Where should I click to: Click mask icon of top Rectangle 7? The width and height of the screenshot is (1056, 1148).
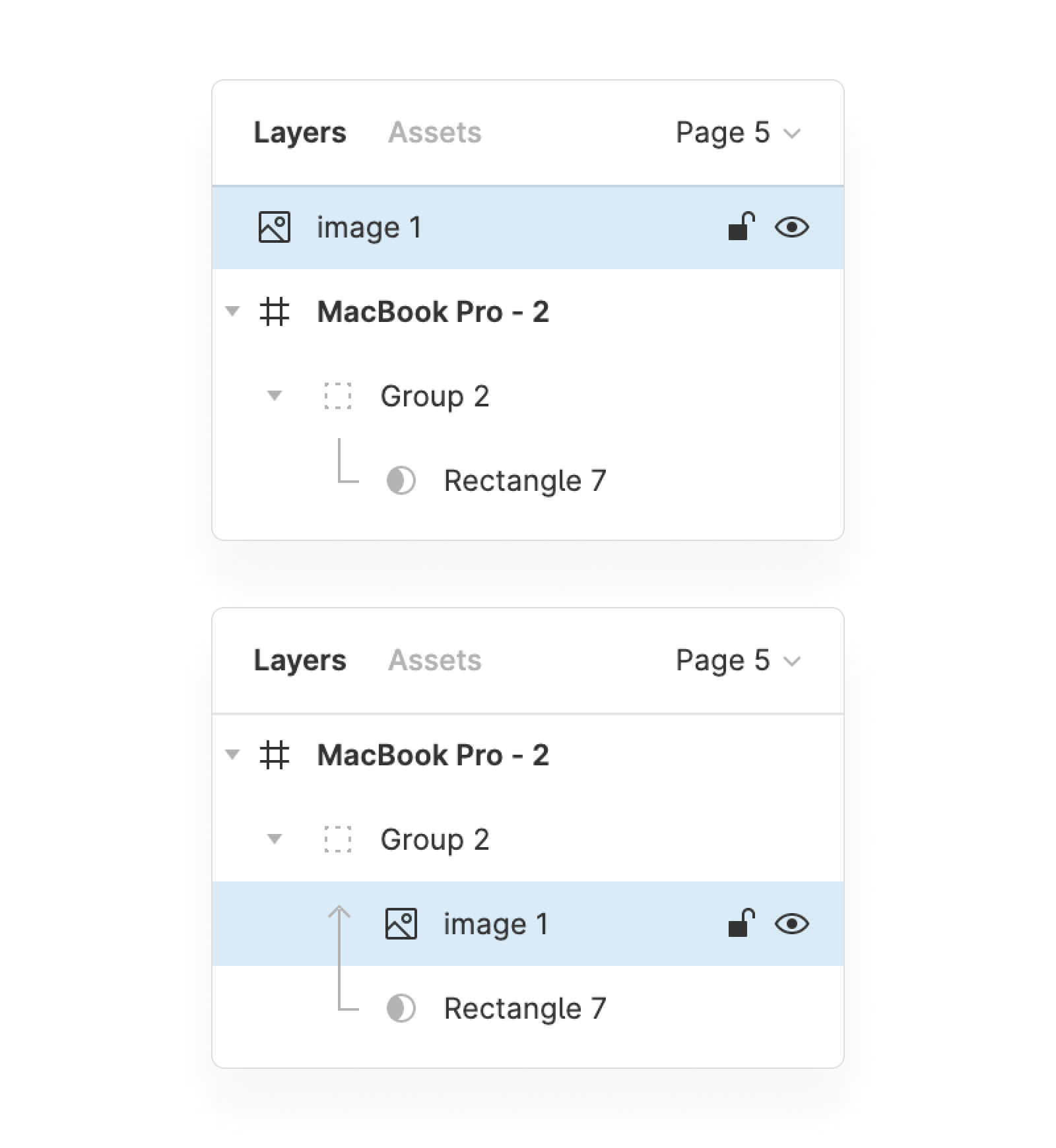[x=401, y=480]
